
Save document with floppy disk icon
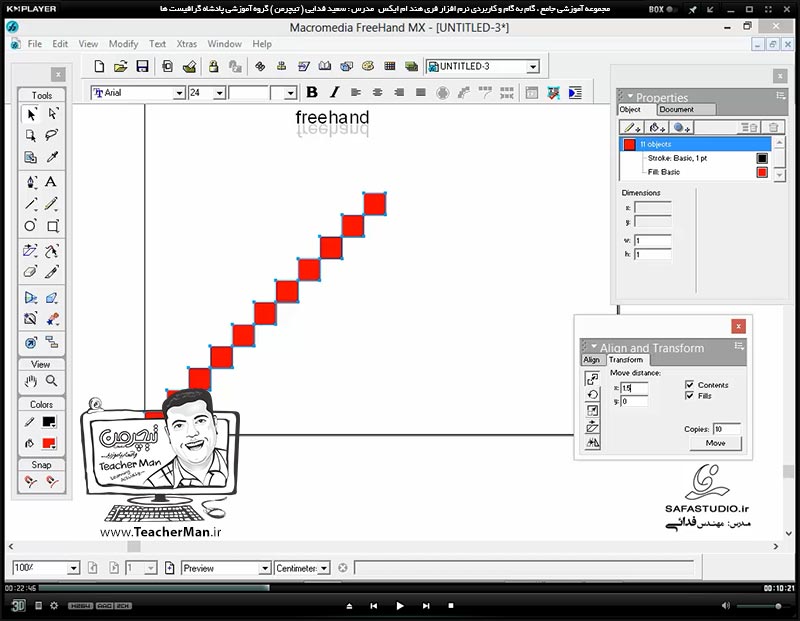pos(142,66)
